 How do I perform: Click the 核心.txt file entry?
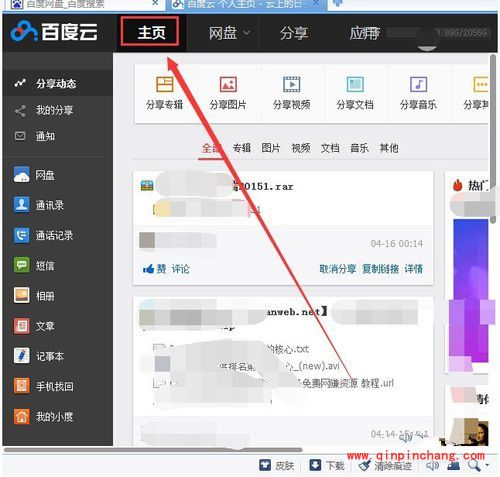pos(287,349)
